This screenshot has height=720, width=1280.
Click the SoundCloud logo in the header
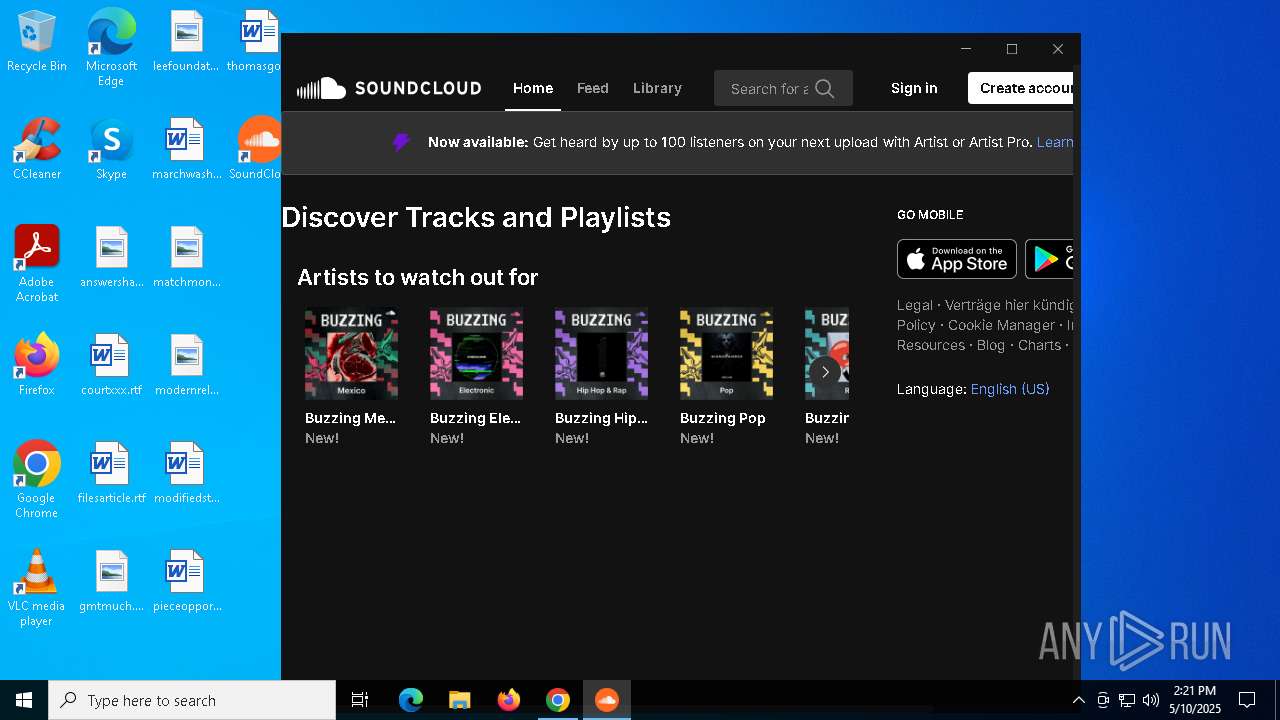389,88
